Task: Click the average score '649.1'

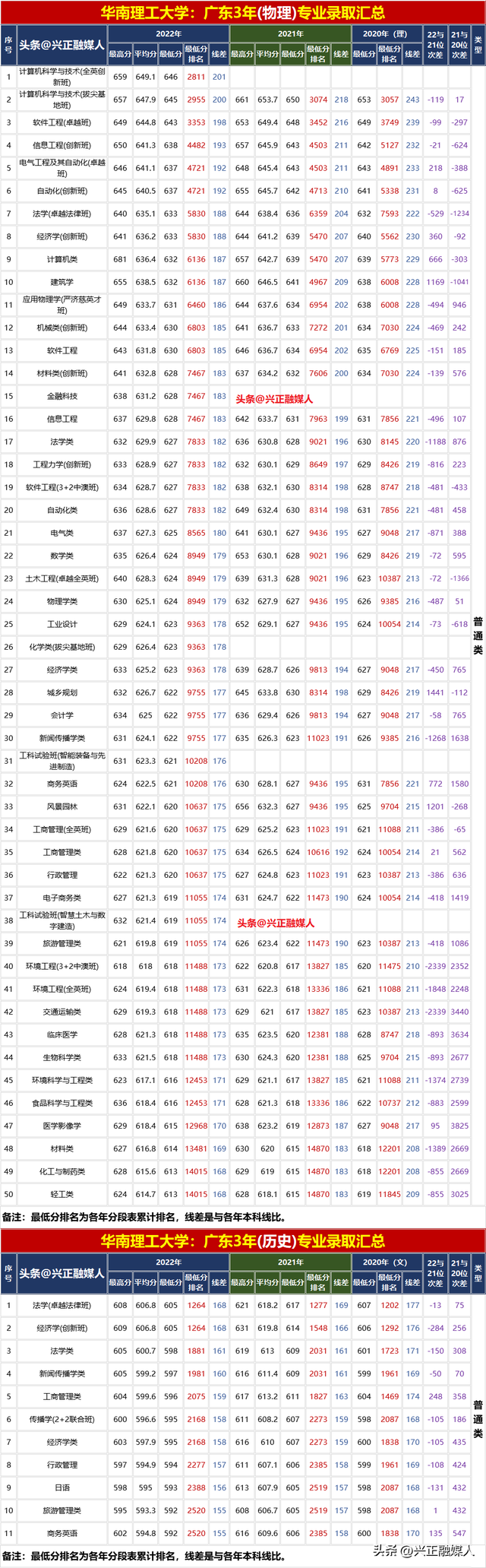Action: coord(145,77)
